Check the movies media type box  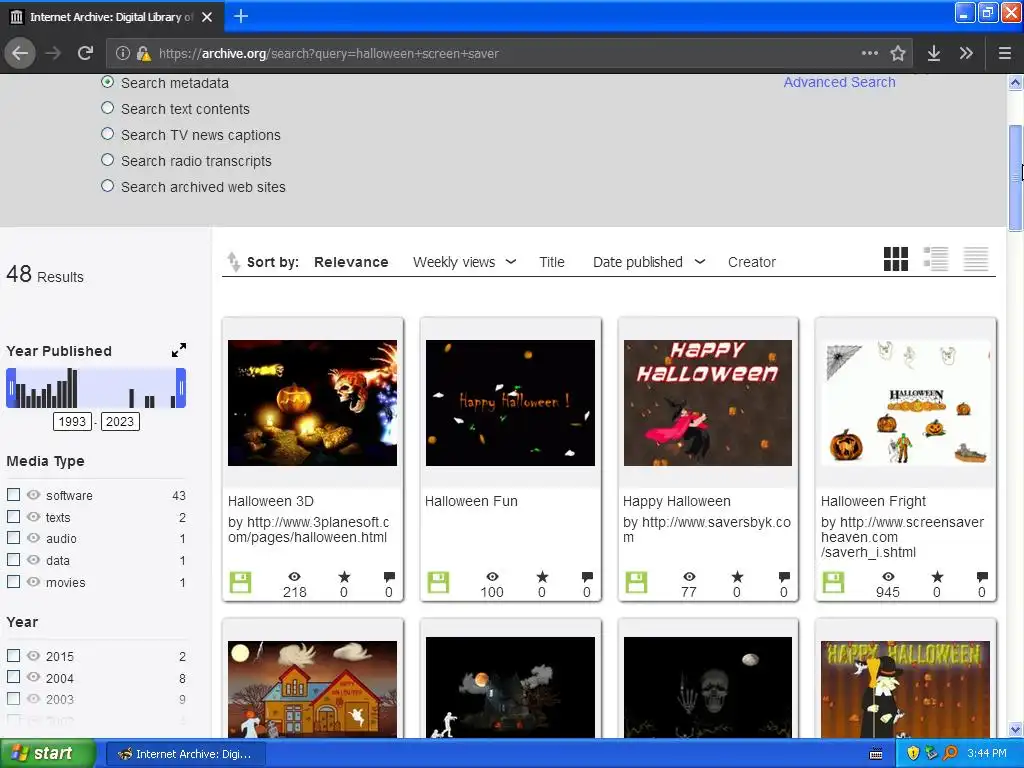[13, 581]
